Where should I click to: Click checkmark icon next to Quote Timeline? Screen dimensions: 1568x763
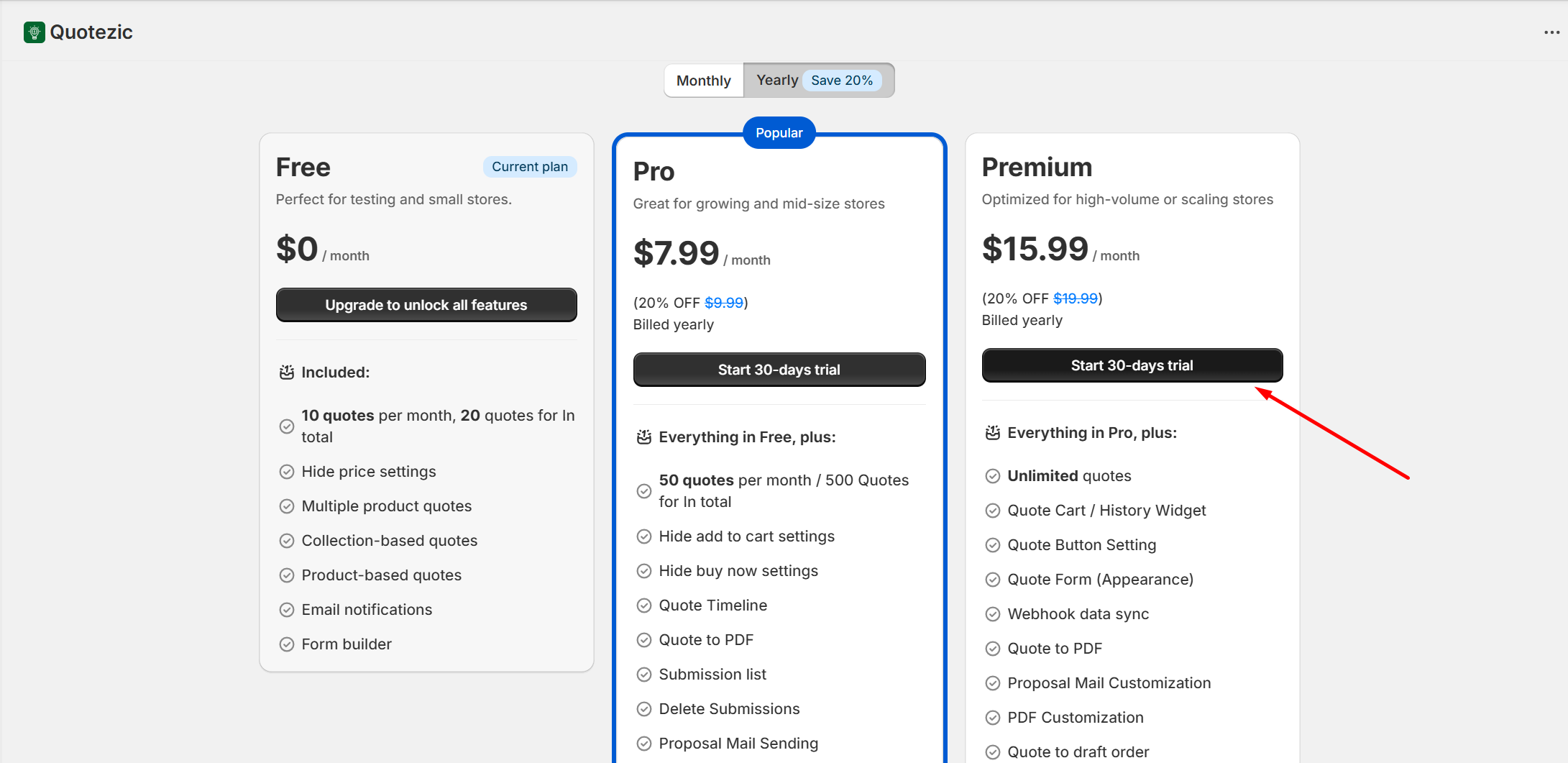point(644,606)
